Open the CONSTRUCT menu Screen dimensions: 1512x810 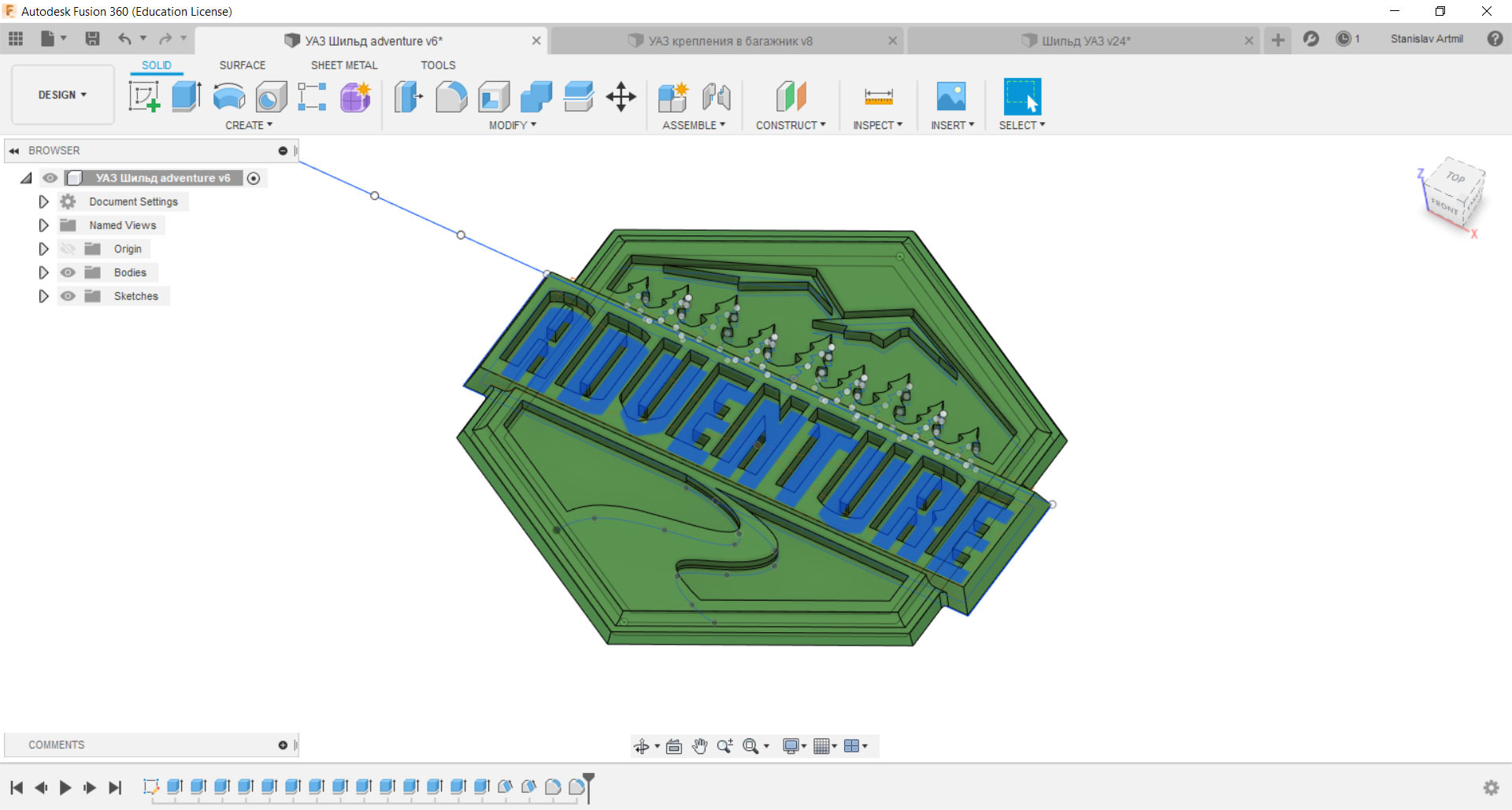791,125
